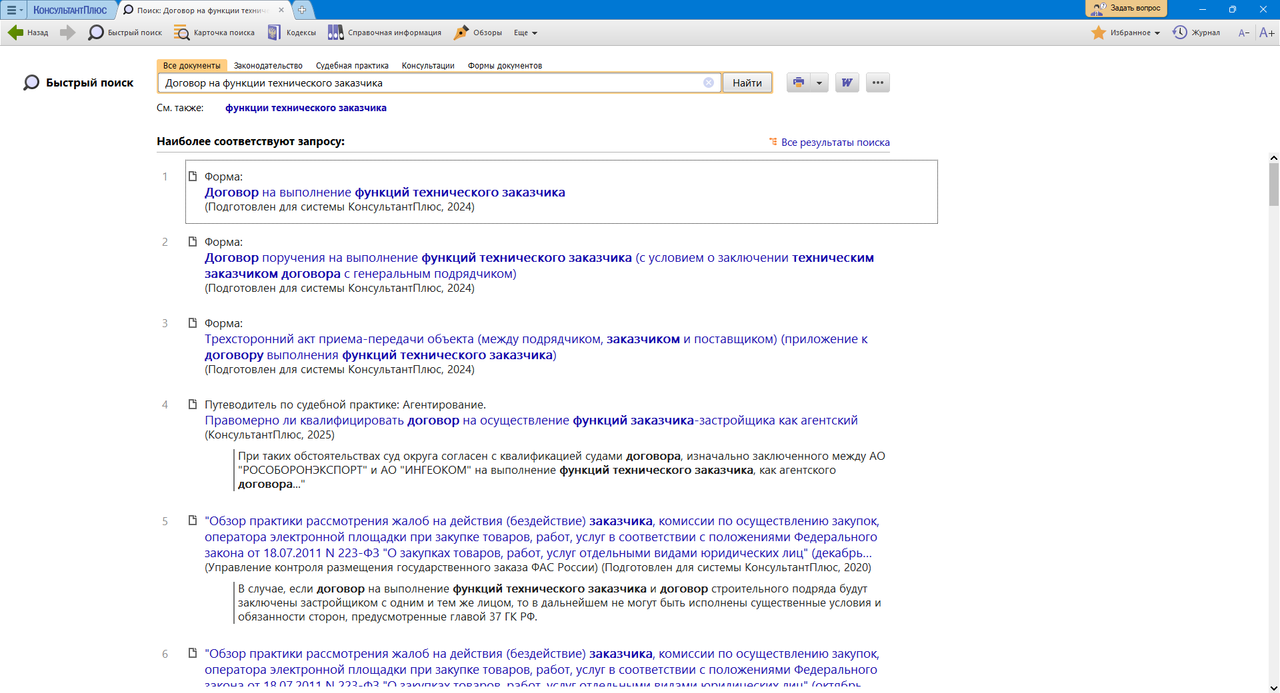The width and height of the screenshot is (1280, 693).
Task: Open the main menu hamburger button
Action: 12,9
